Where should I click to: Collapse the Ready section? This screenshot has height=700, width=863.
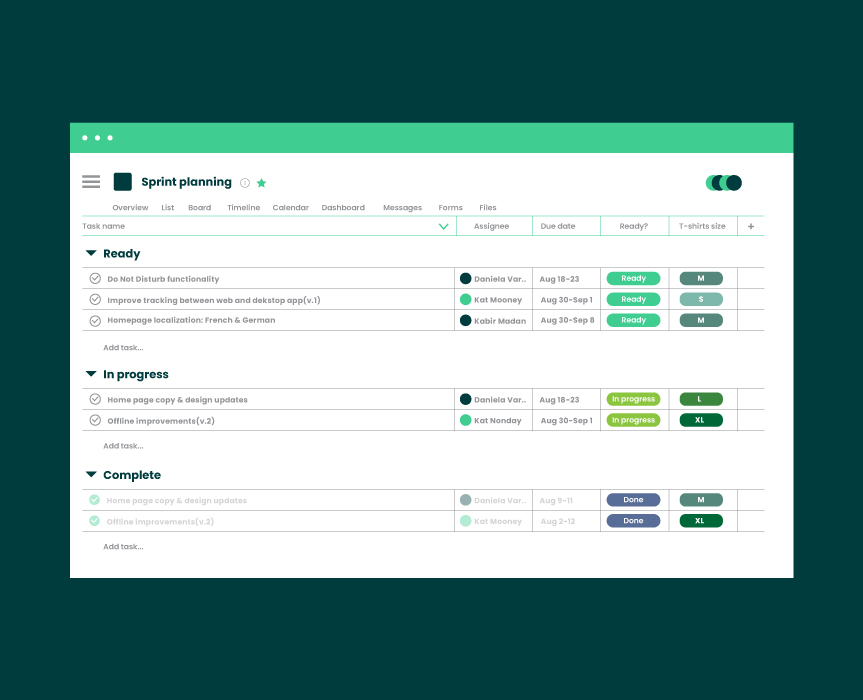[91, 253]
